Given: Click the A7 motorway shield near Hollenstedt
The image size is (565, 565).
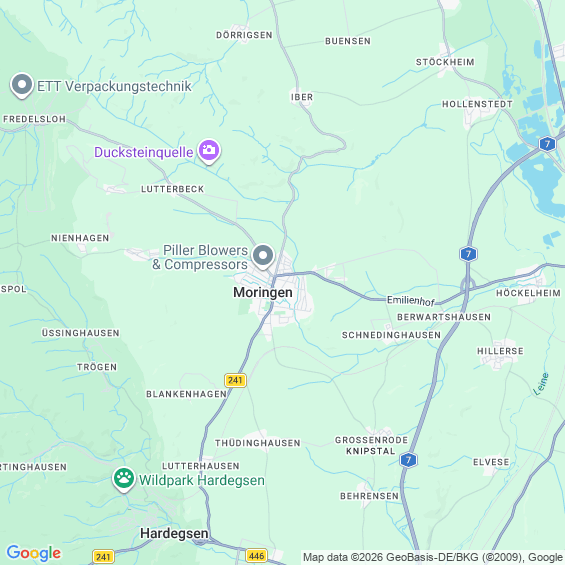Looking at the screenshot, I should tap(547, 144).
